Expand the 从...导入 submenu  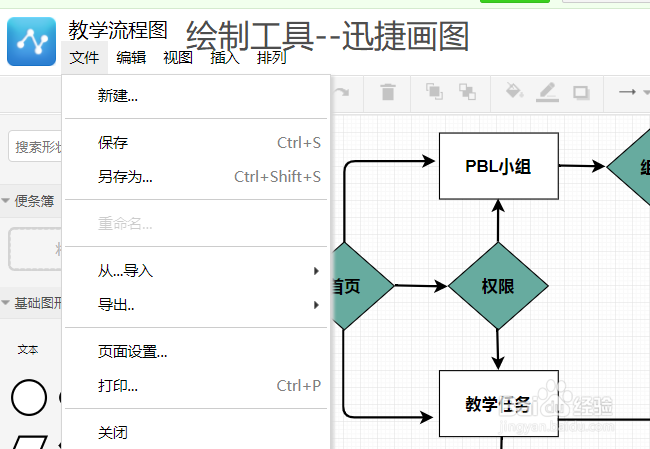pos(196,271)
